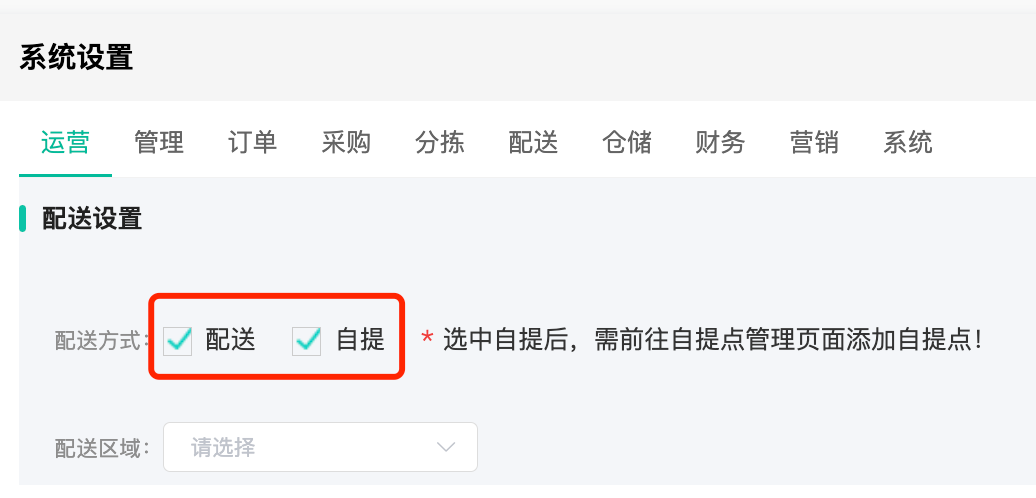Switch to the 配送 tab in the tab bar

(x=533, y=142)
